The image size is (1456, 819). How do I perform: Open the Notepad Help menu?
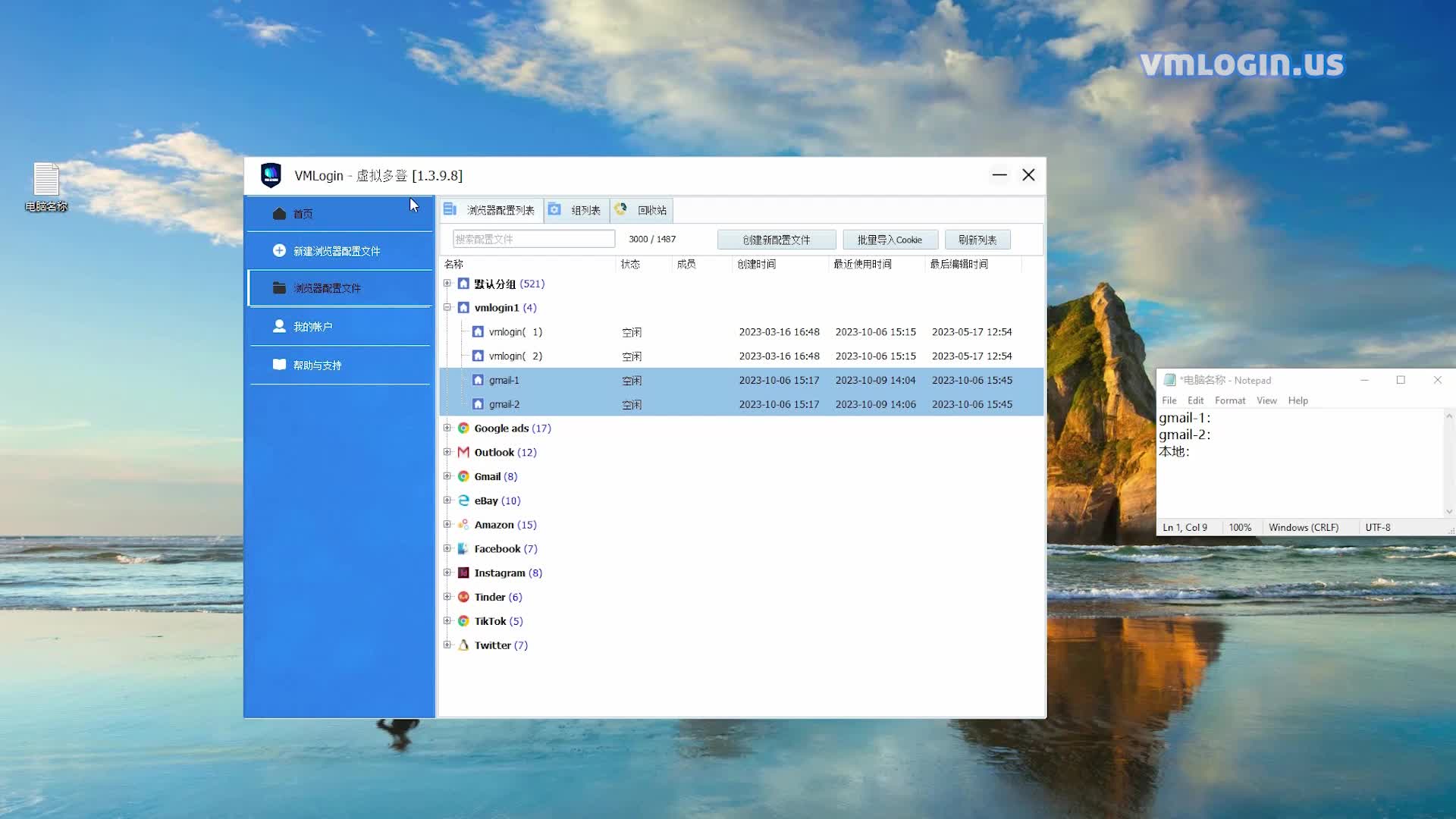(x=1298, y=400)
